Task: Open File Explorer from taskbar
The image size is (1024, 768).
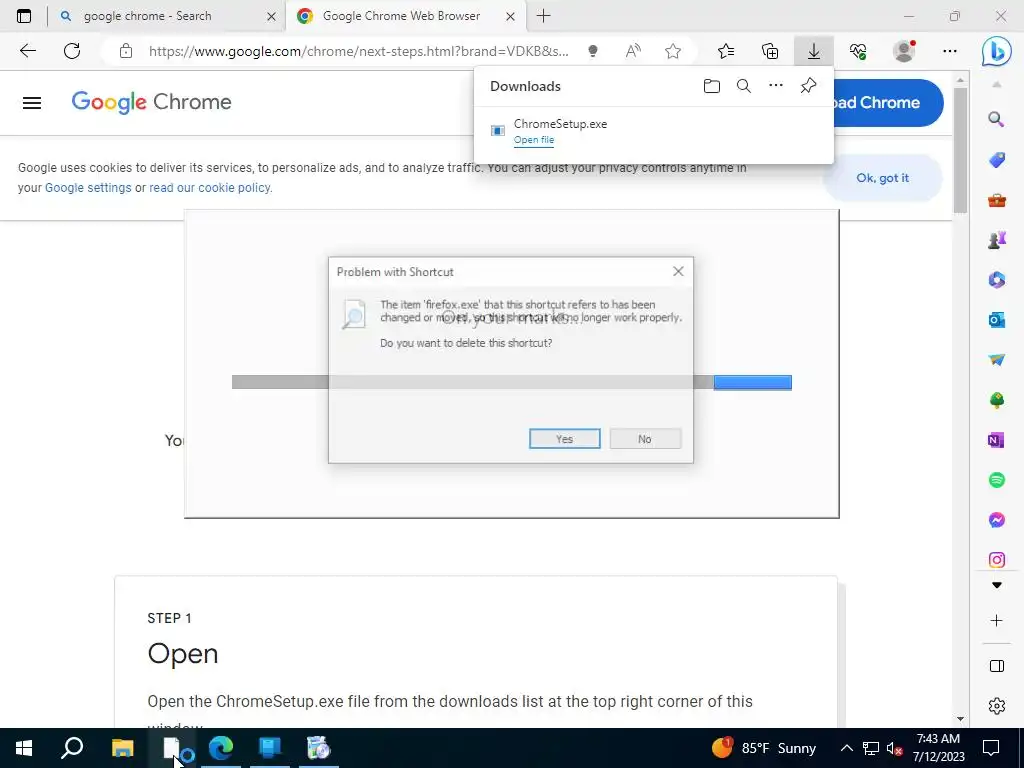Action: coord(122,748)
